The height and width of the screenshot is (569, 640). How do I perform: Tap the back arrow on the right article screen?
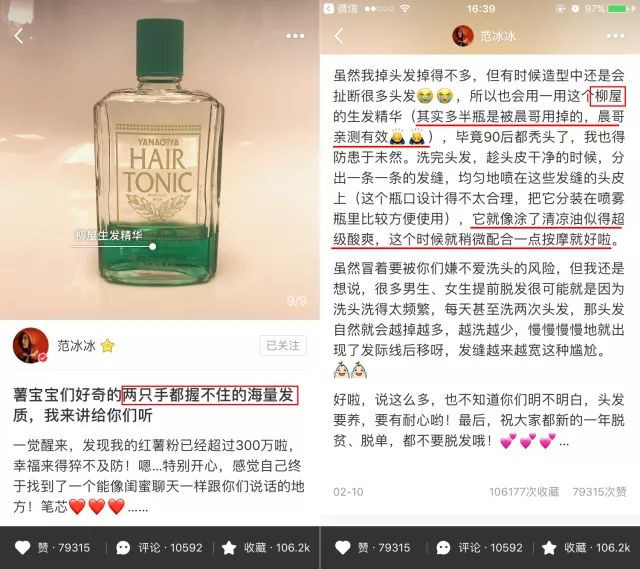(339, 36)
